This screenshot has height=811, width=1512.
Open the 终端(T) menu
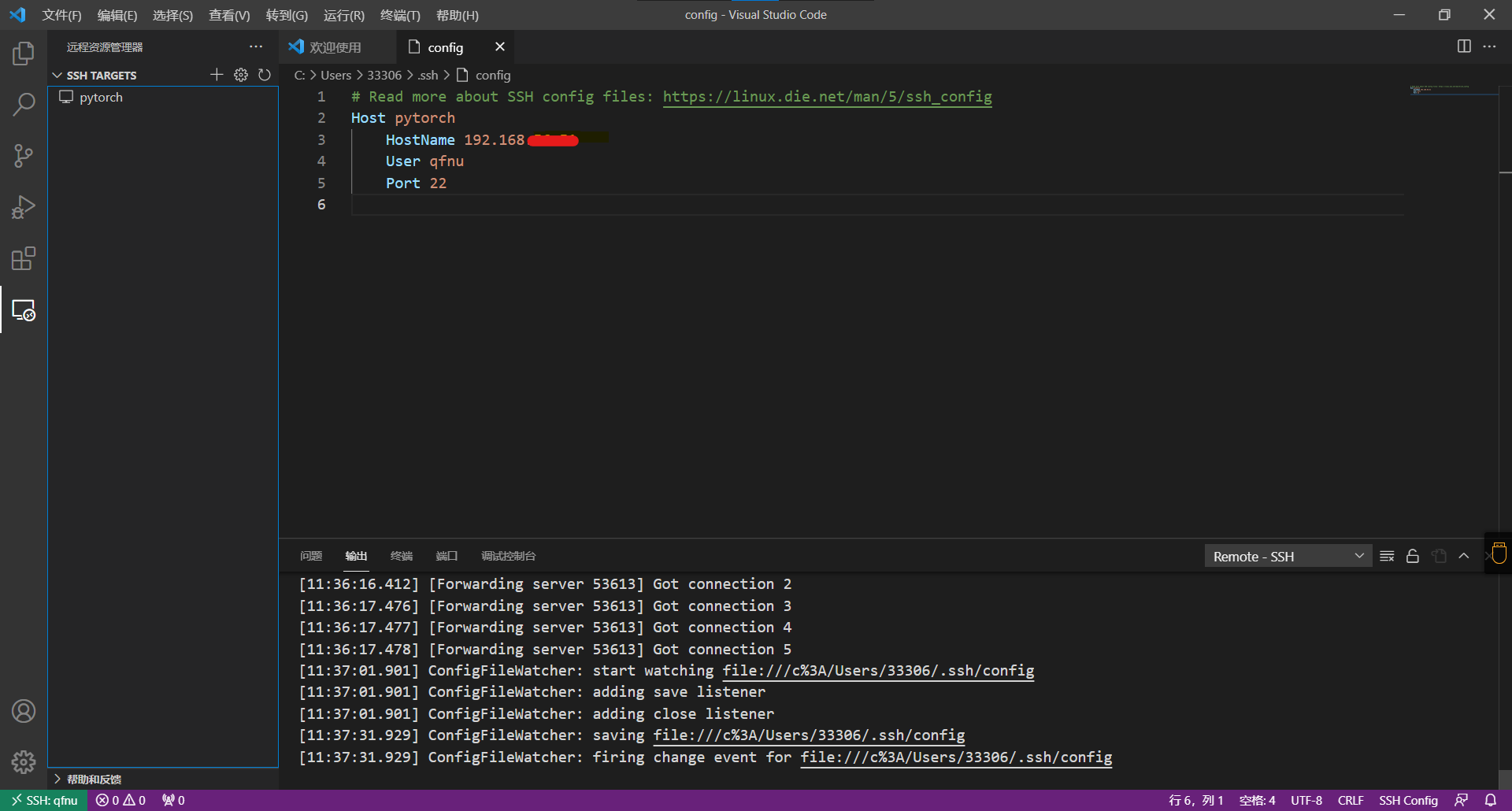coord(400,15)
